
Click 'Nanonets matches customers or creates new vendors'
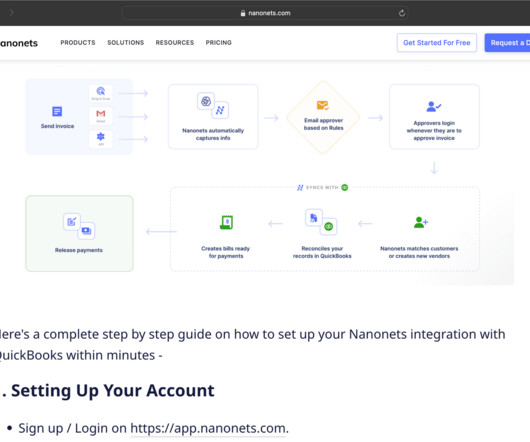tap(419, 252)
